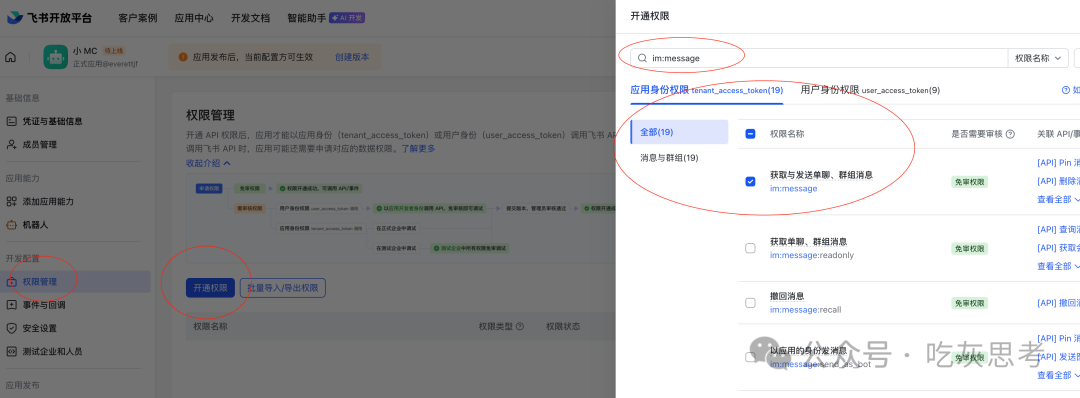
Task: Expand 查看全部 for send_as_bot row
Action: coord(1058,375)
